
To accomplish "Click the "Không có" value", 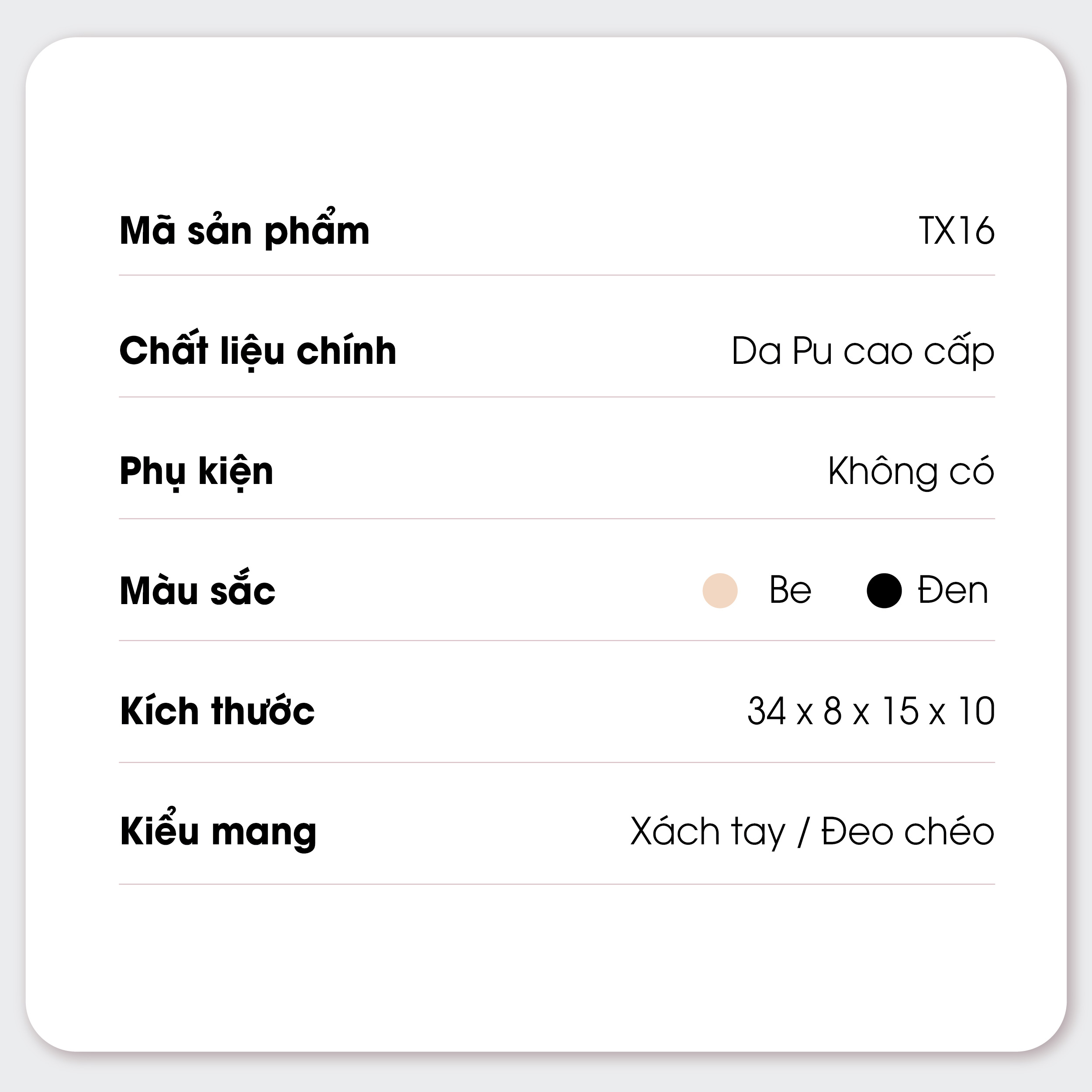I will pyautogui.click(x=911, y=471).
